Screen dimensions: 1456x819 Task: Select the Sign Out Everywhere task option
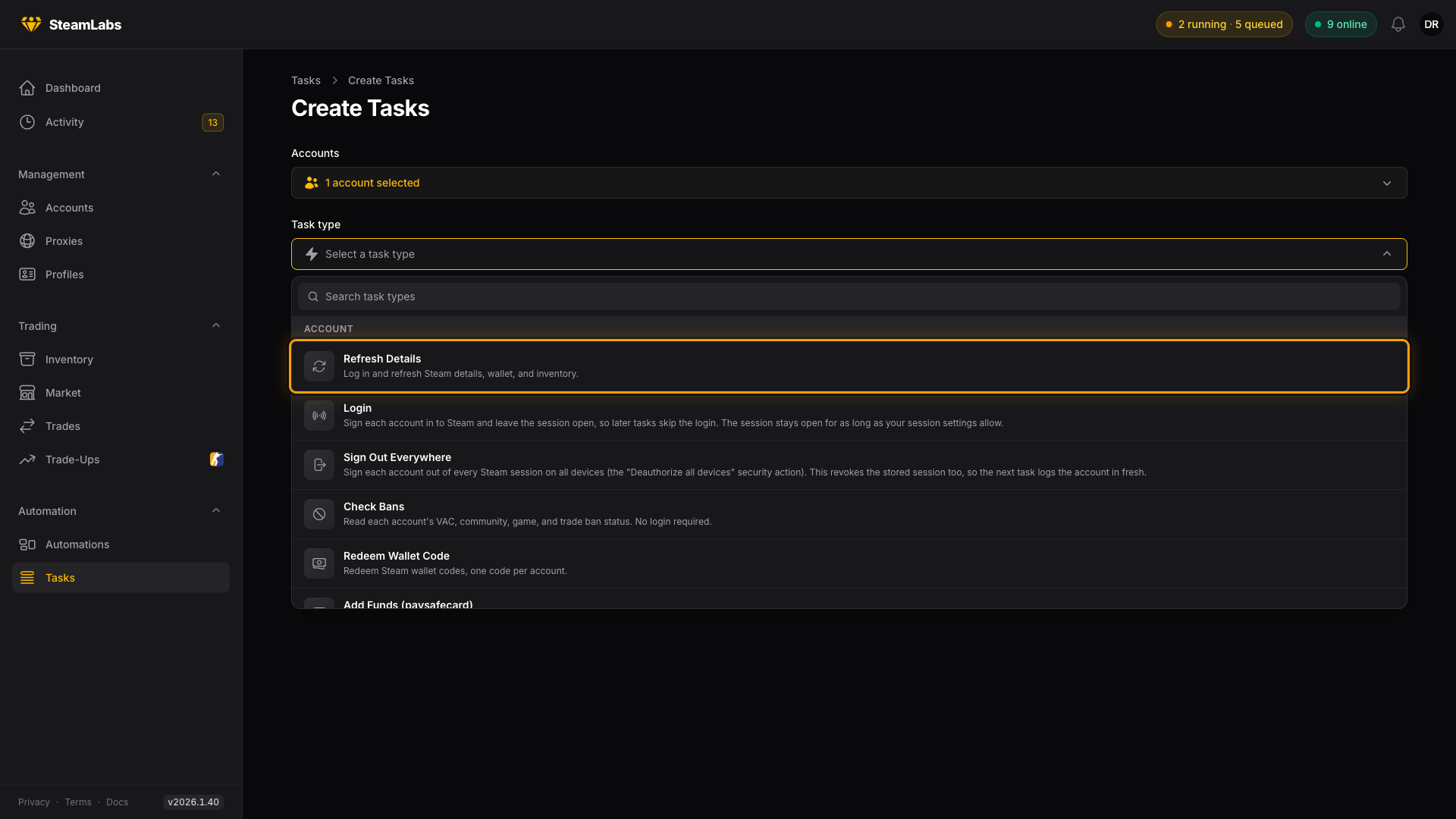tap(849, 465)
